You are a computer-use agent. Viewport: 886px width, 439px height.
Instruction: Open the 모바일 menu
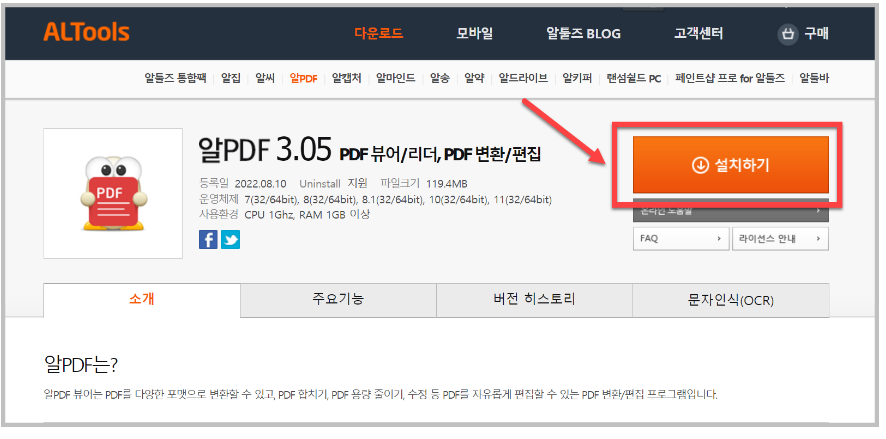[475, 33]
